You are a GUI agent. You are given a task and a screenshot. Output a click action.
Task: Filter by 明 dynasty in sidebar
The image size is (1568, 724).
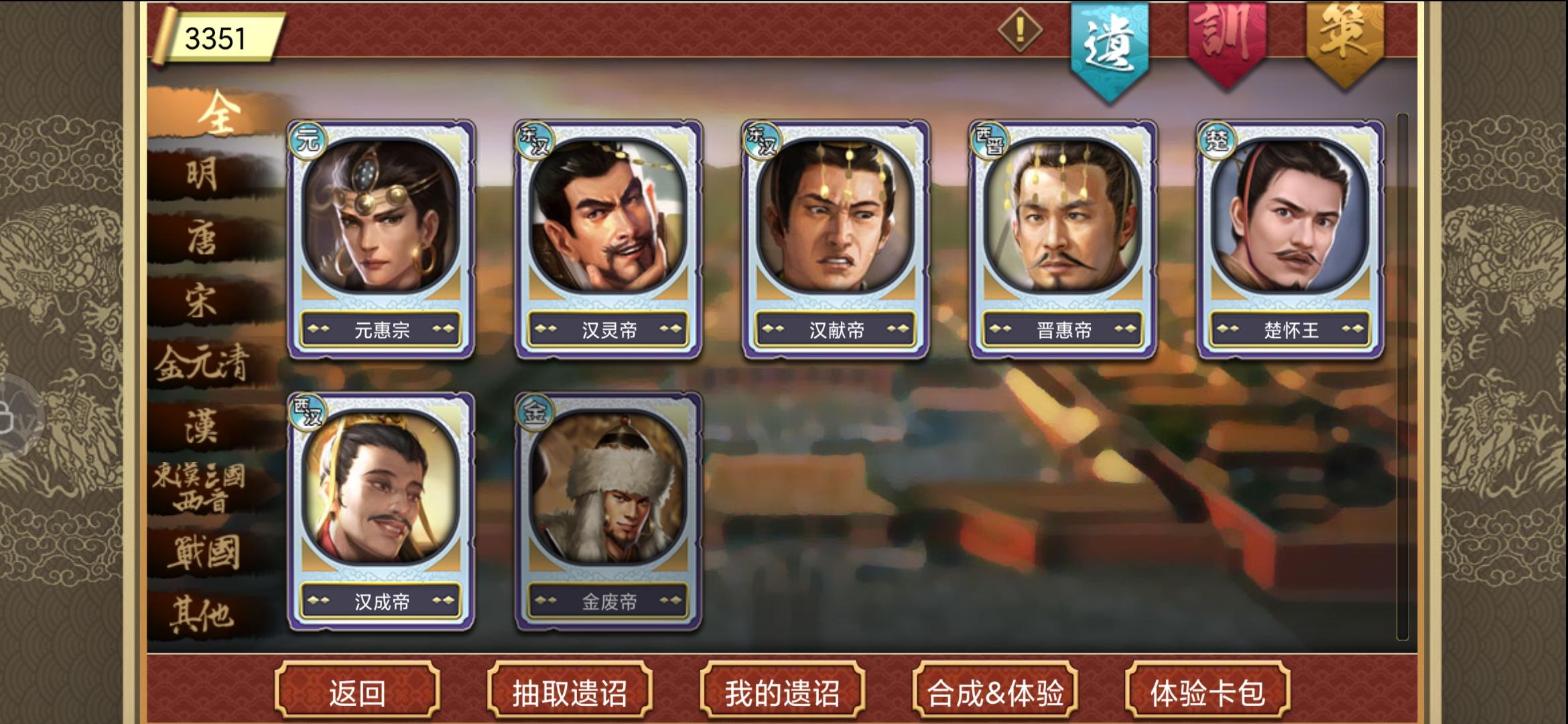click(202, 175)
